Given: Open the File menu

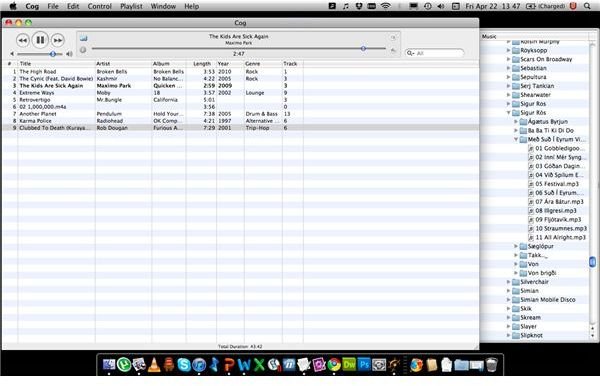Looking at the screenshot, I should tap(53, 6).
